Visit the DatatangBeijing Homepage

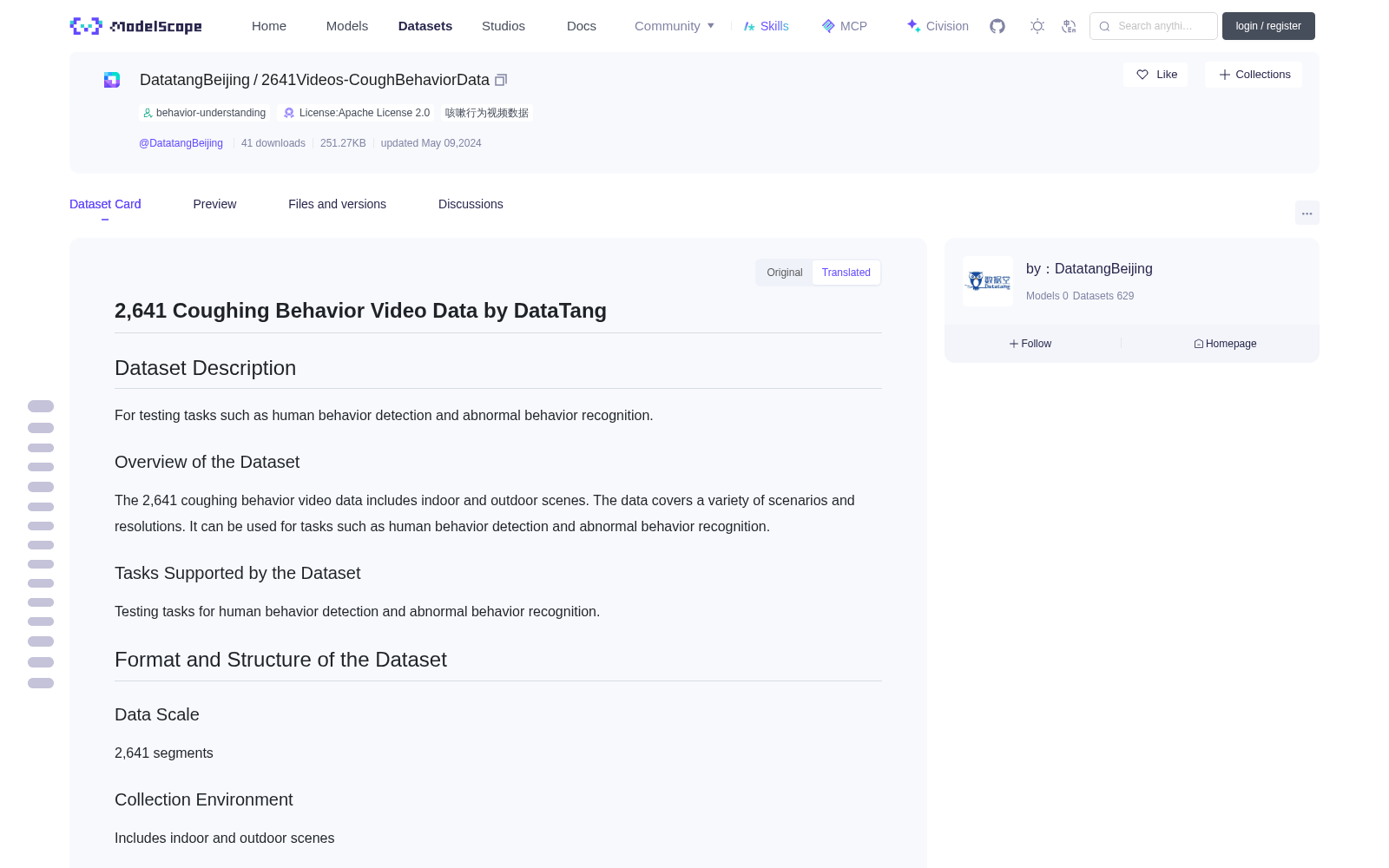(1225, 344)
